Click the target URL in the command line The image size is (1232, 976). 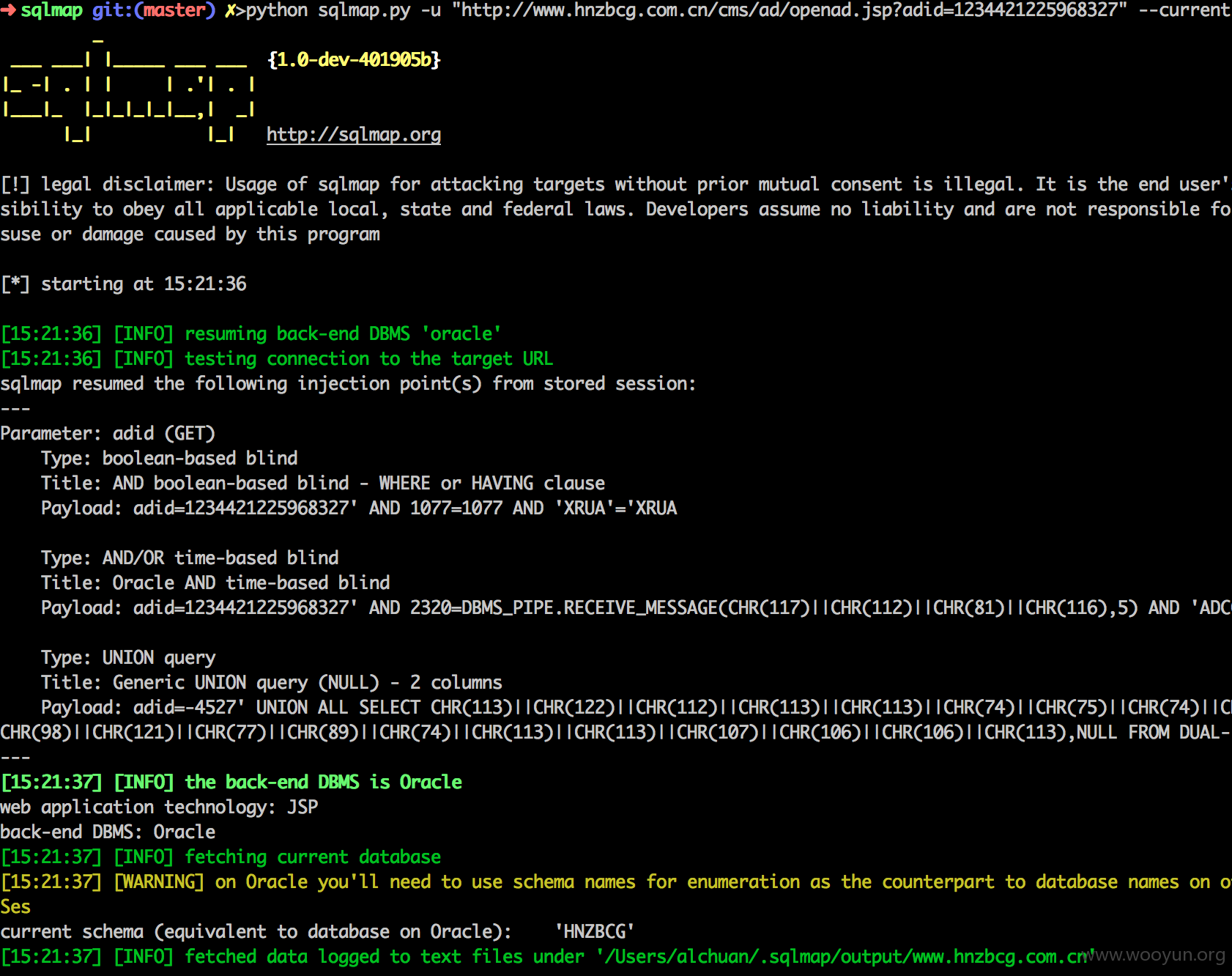pyautogui.click(x=789, y=10)
